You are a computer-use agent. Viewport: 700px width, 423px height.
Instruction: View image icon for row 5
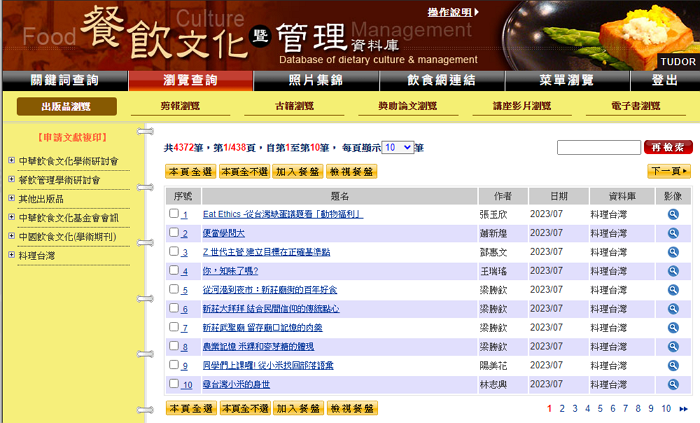click(x=673, y=290)
